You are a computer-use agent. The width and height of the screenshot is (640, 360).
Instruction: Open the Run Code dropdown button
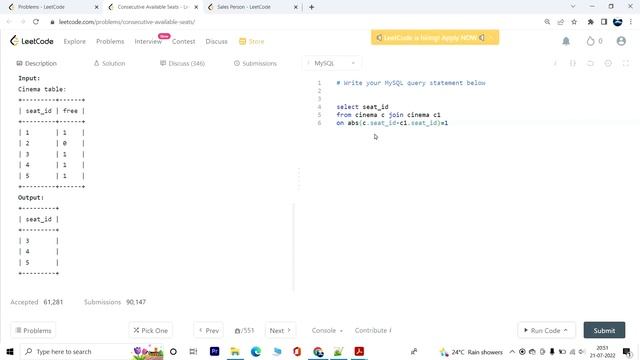(x=546, y=330)
